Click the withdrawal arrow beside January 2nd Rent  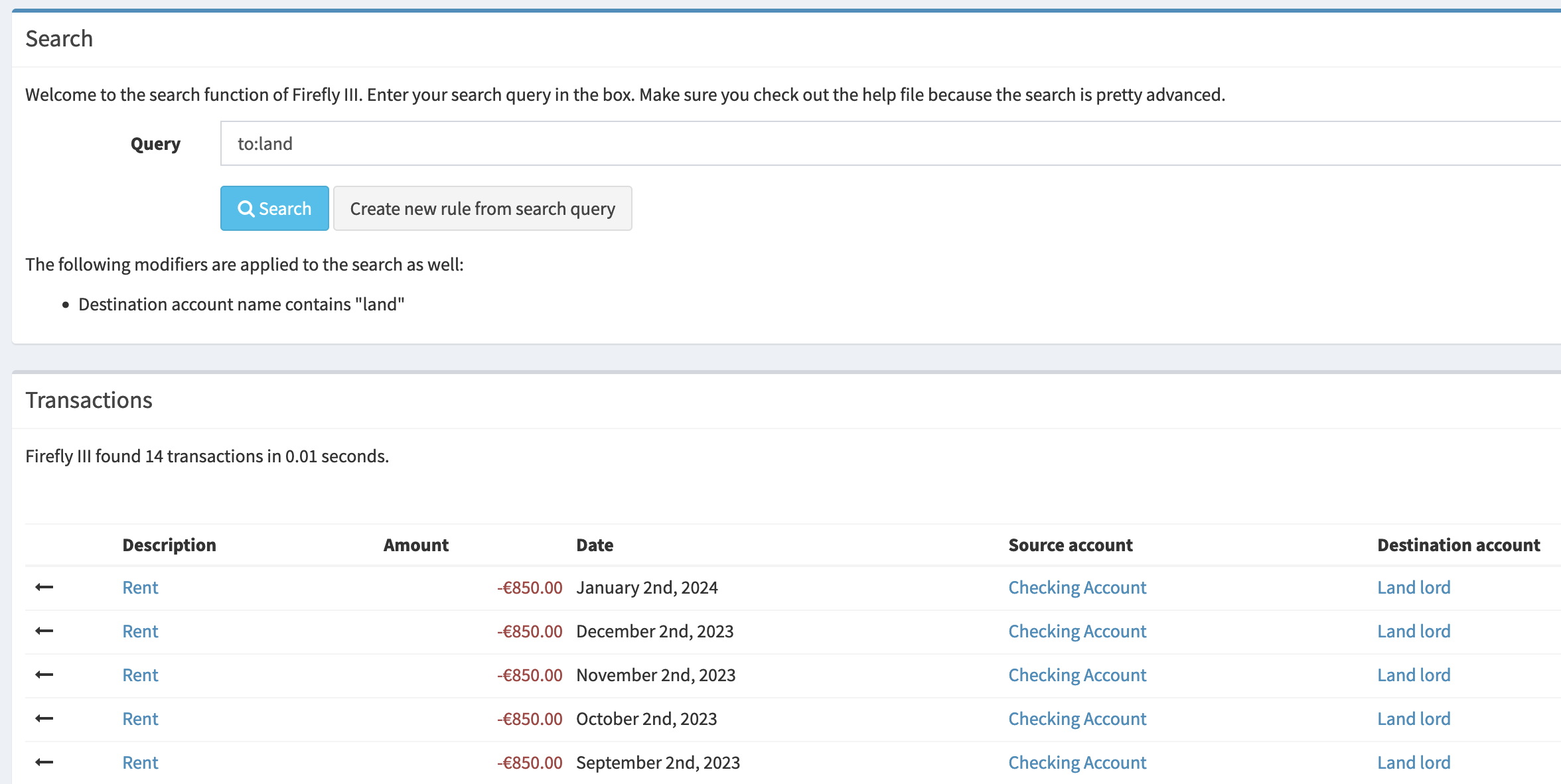pyautogui.click(x=43, y=588)
